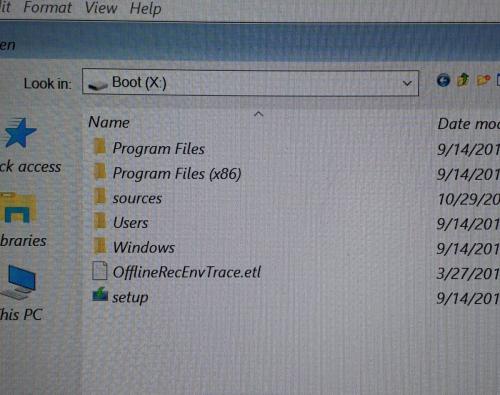Click the blue Back navigation icon
Image resolution: width=500 pixels, height=395 pixels.
443,80
